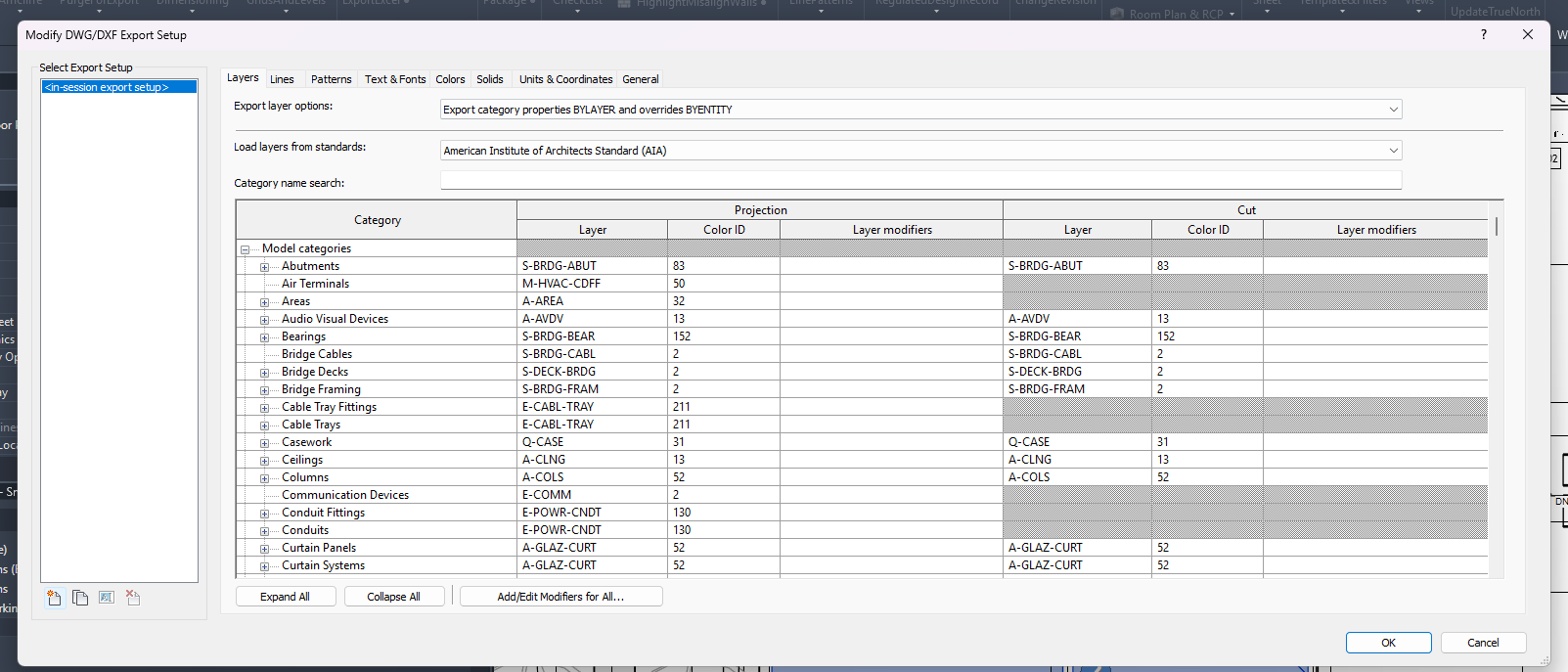Click the Duplicate Export Setup icon

(x=80, y=598)
